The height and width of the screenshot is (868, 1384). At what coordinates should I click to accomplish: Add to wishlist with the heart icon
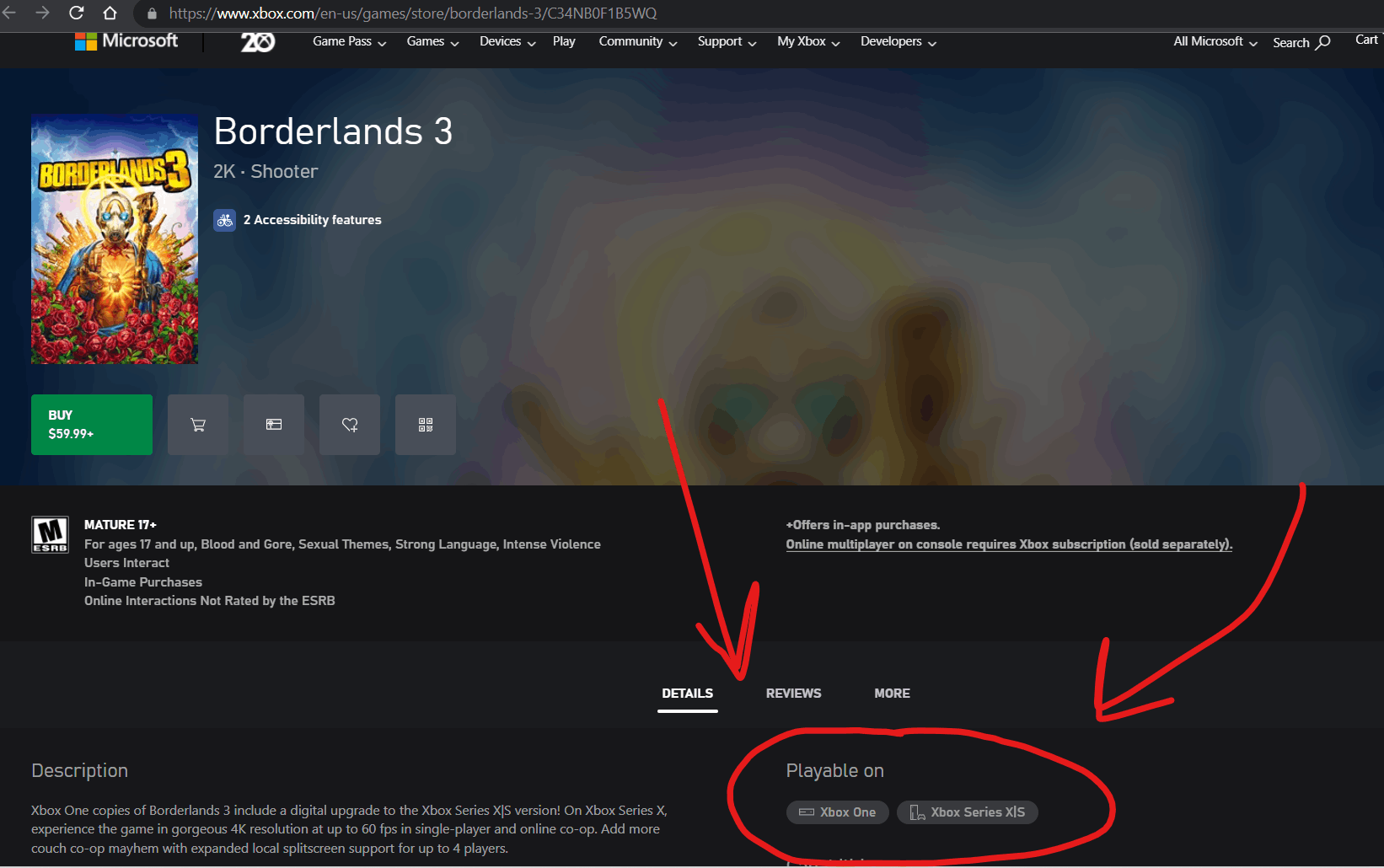click(350, 425)
